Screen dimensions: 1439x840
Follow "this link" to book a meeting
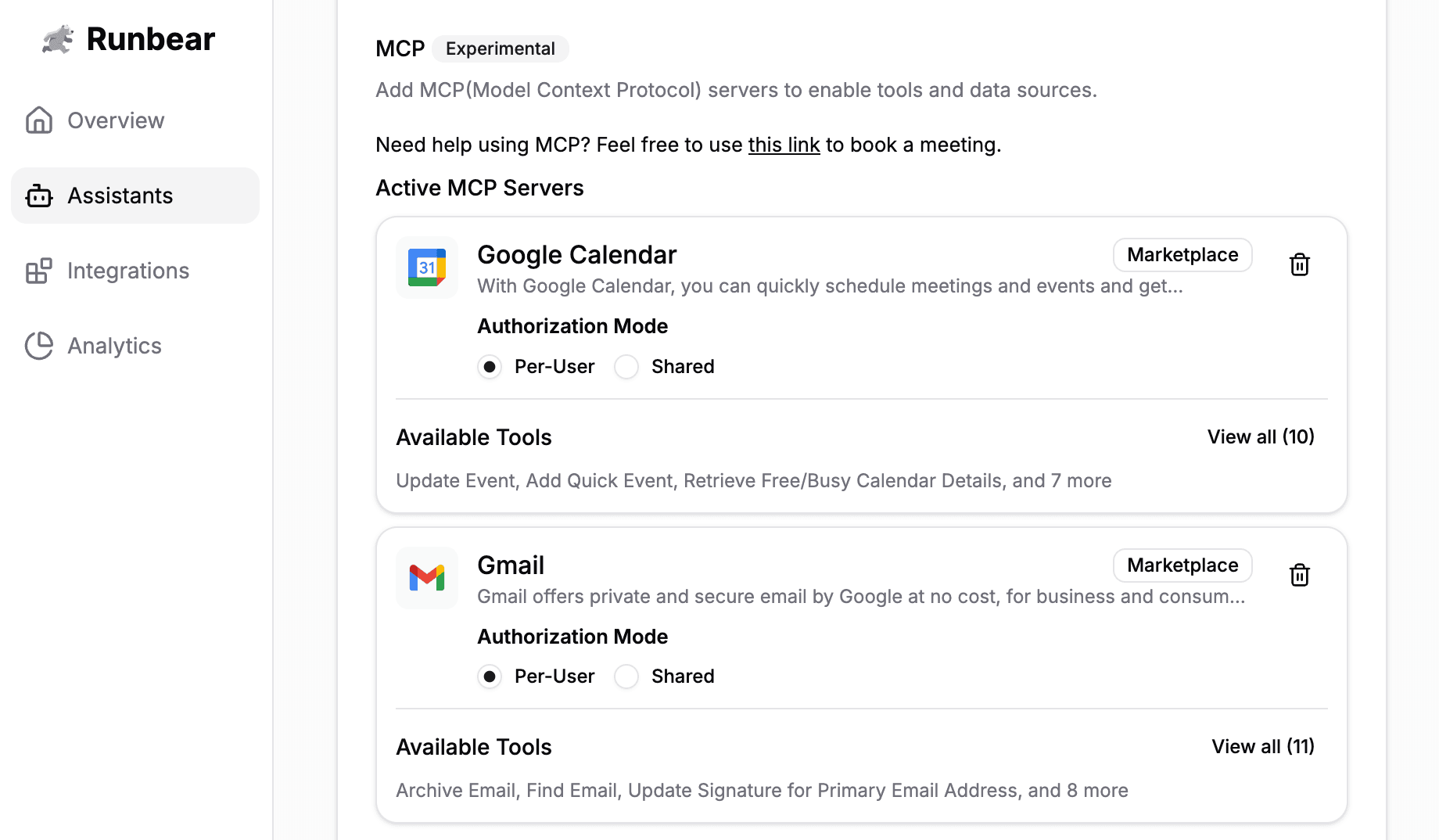tap(784, 145)
